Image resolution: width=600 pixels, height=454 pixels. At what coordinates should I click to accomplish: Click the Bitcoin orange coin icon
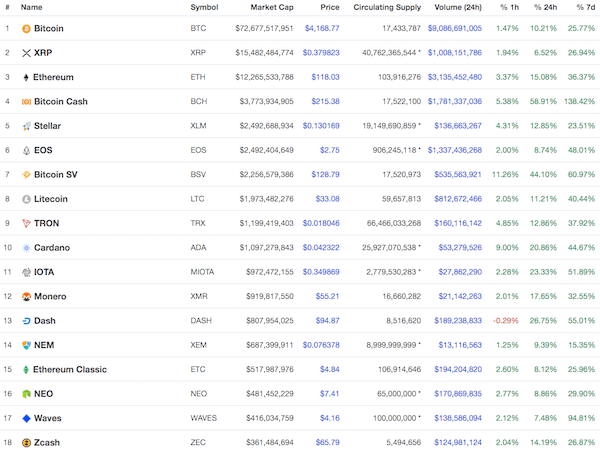pos(26,29)
